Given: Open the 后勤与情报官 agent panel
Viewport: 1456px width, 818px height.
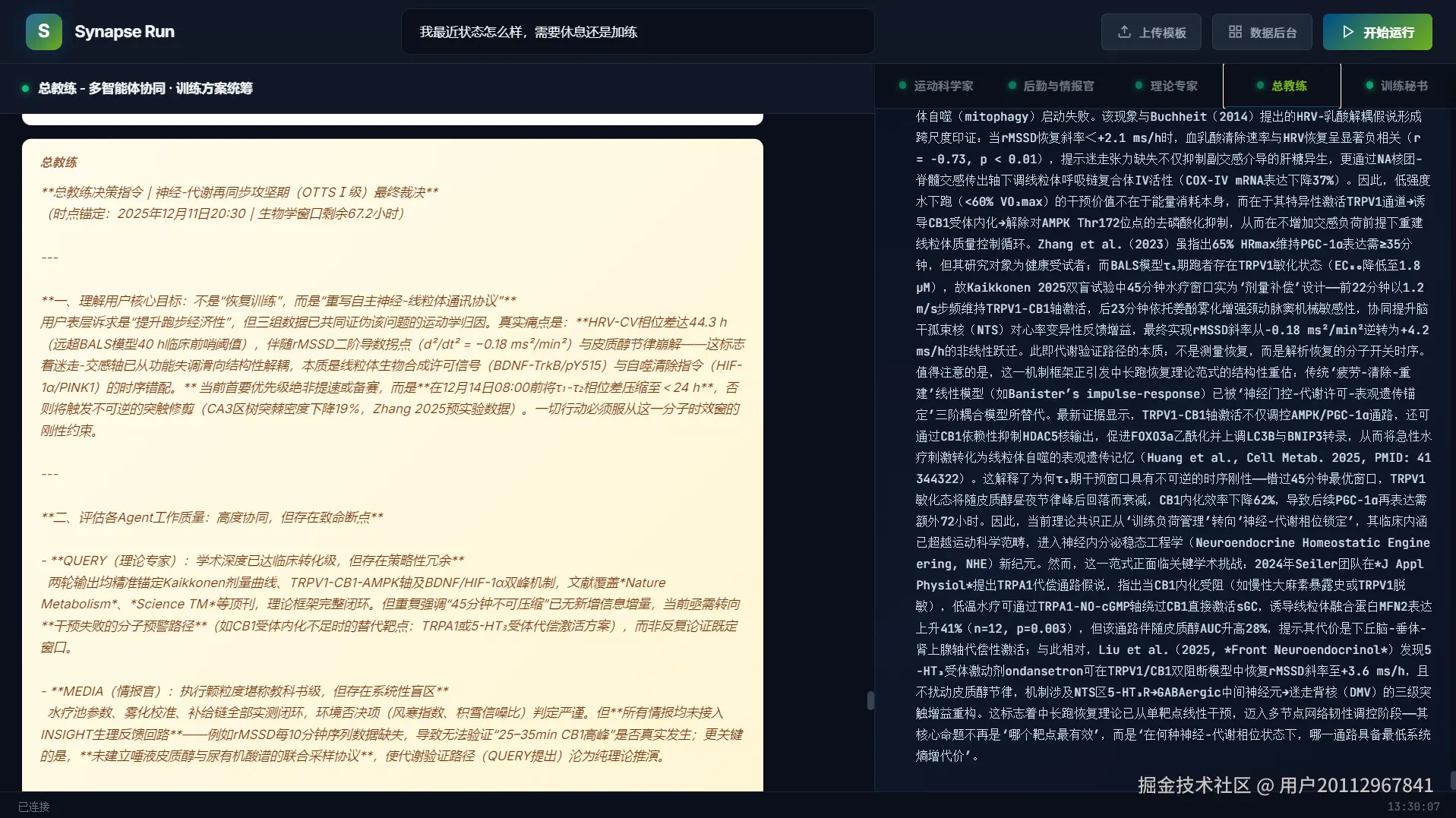Looking at the screenshot, I should [x=1059, y=86].
